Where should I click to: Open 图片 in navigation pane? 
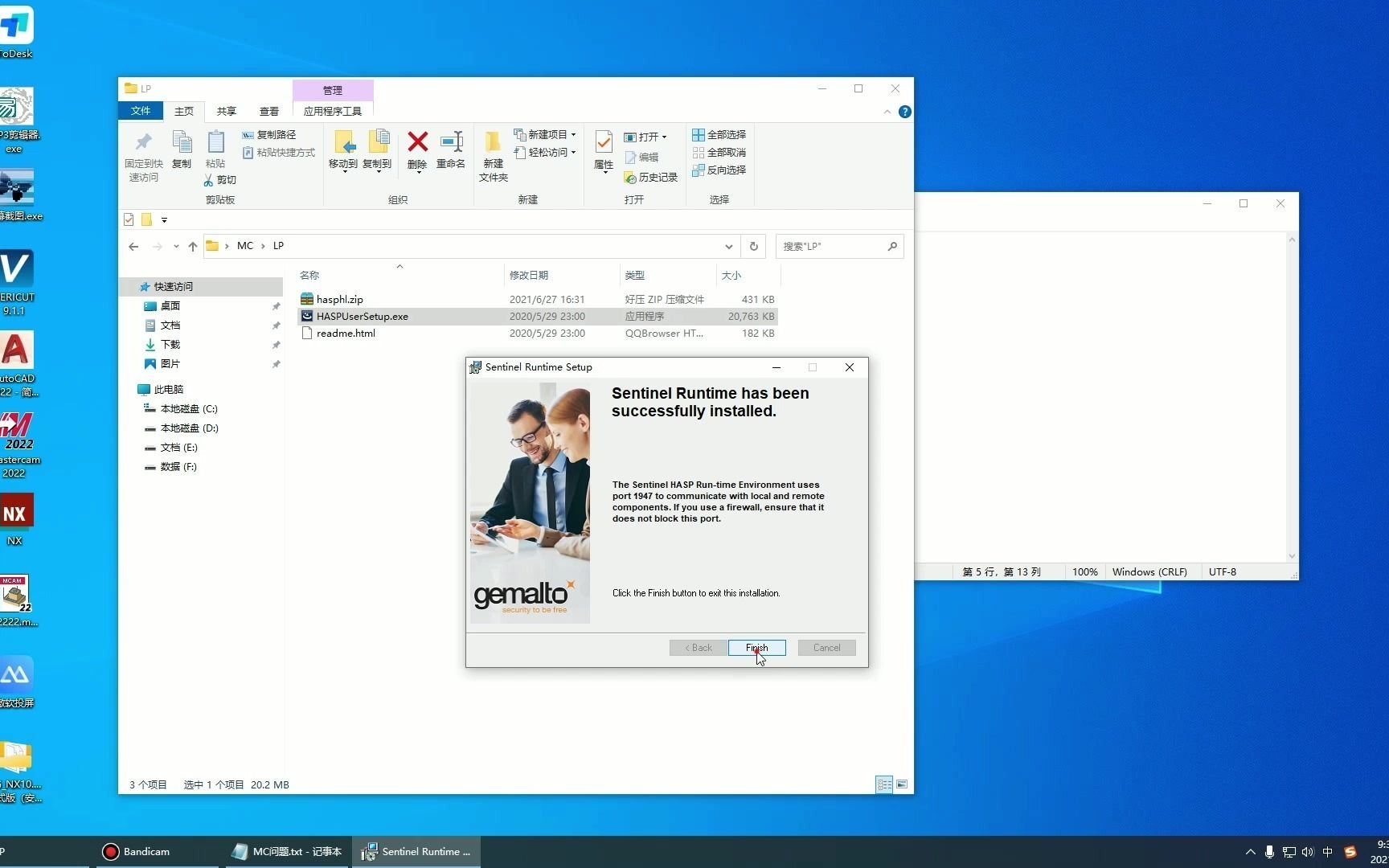[x=170, y=364]
